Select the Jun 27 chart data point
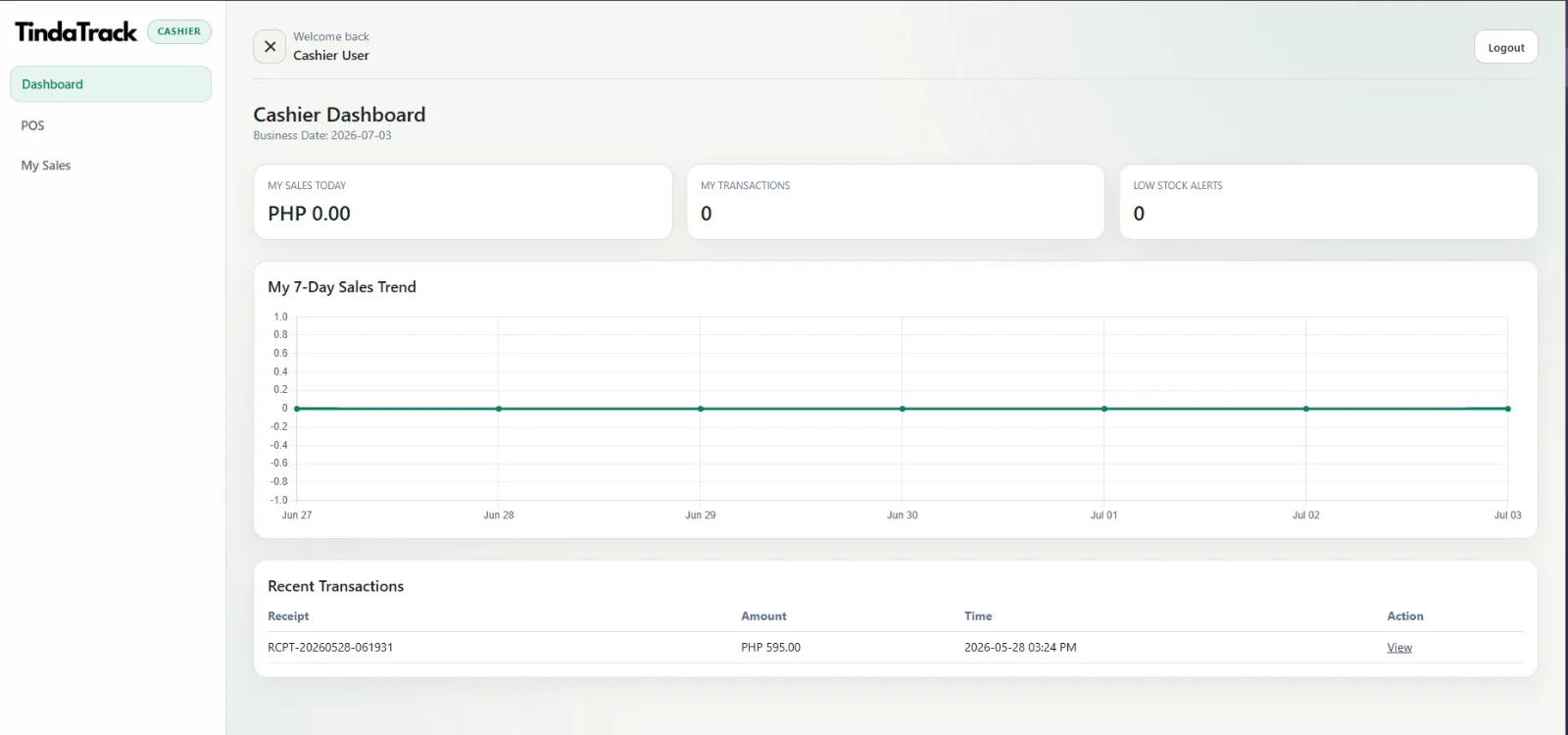The height and width of the screenshot is (735, 1568). click(297, 409)
